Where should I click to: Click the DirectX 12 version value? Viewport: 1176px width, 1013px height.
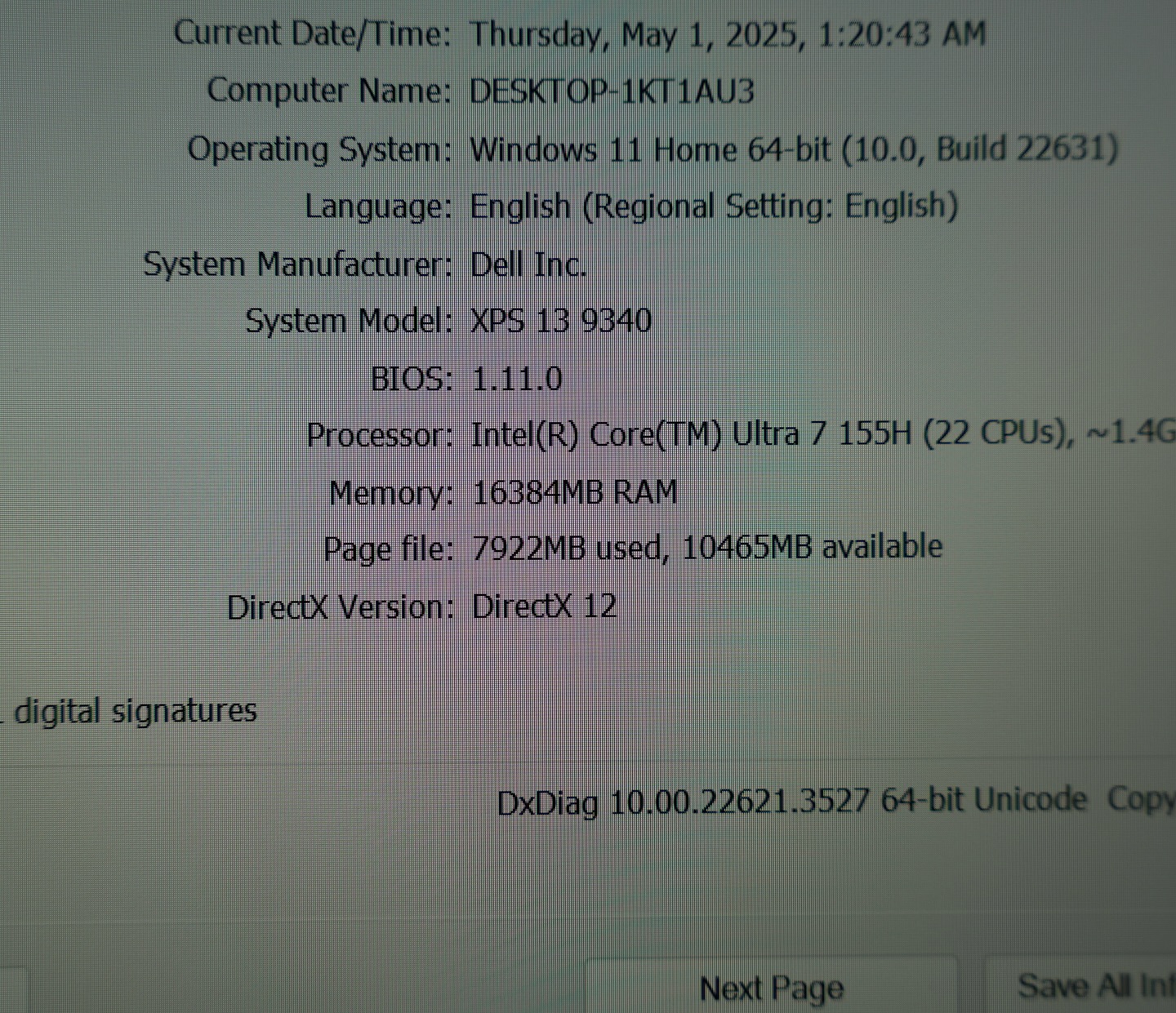click(x=544, y=606)
